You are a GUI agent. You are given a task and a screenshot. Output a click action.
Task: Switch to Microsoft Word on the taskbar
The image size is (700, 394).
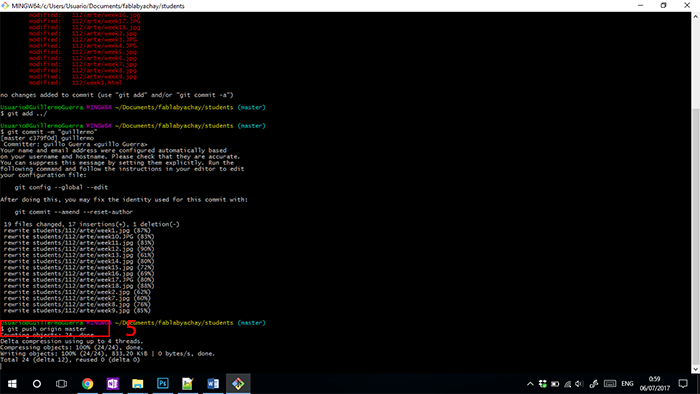pos(213,384)
